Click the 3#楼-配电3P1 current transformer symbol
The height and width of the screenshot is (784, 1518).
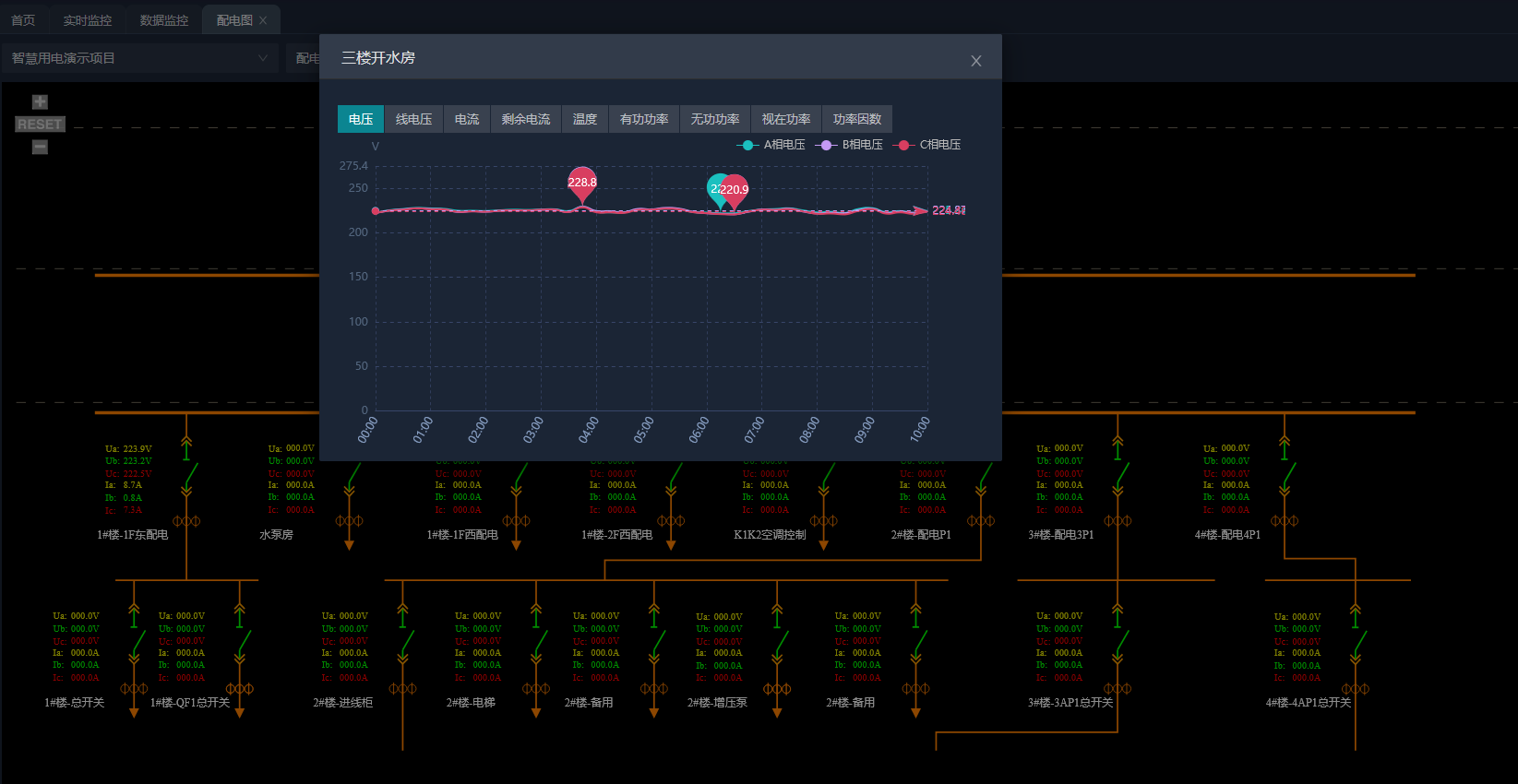point(1118,521)
